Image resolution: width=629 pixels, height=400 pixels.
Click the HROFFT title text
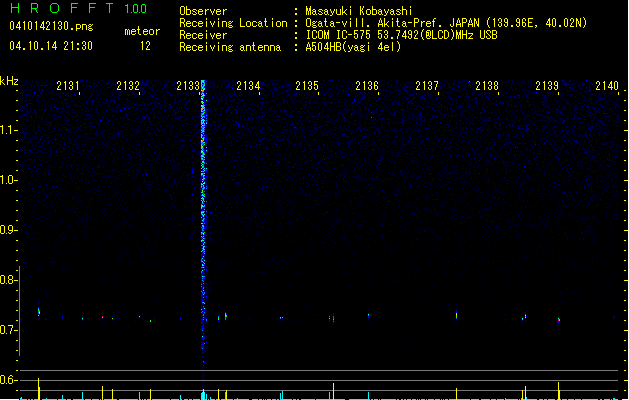62,8
